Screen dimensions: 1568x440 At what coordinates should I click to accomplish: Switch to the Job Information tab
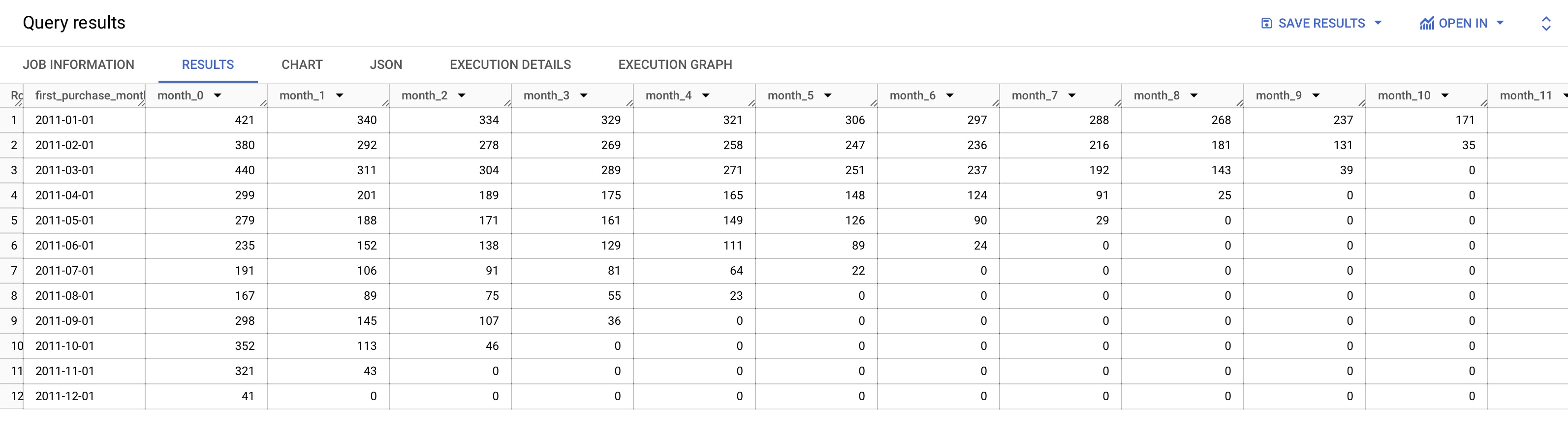(79, 64)
